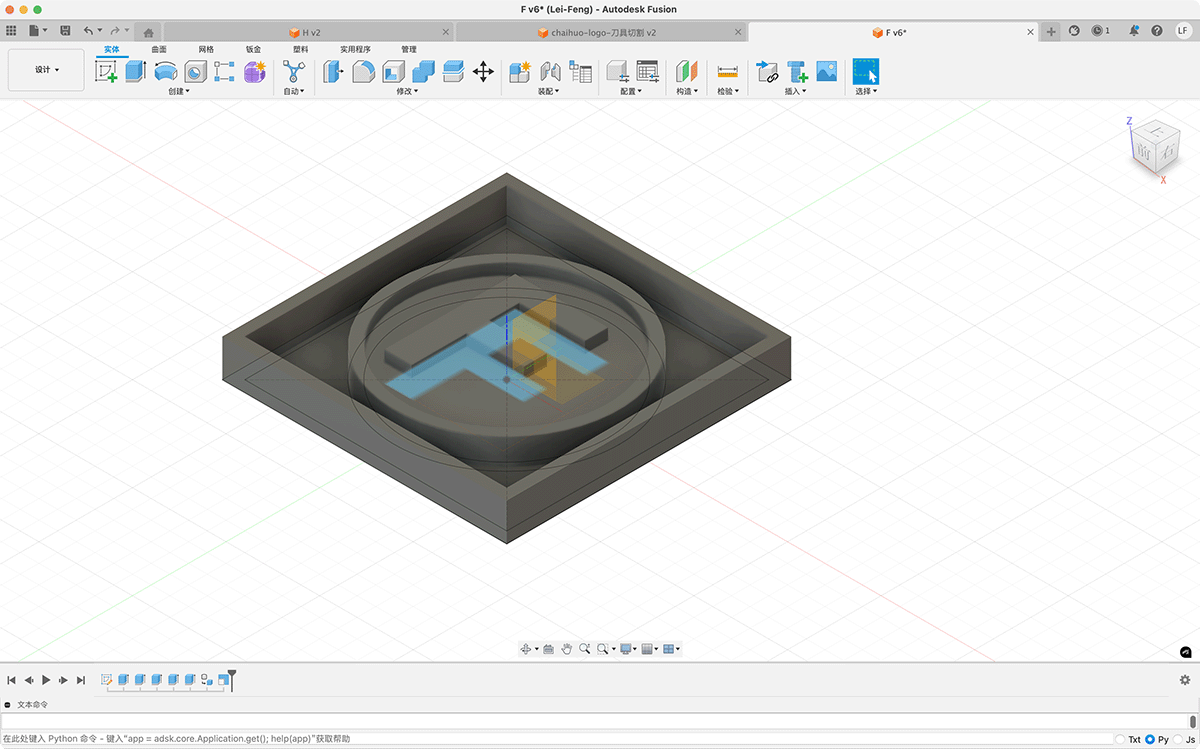
Task: Select the Create Form tool
Action: (255, 71)
